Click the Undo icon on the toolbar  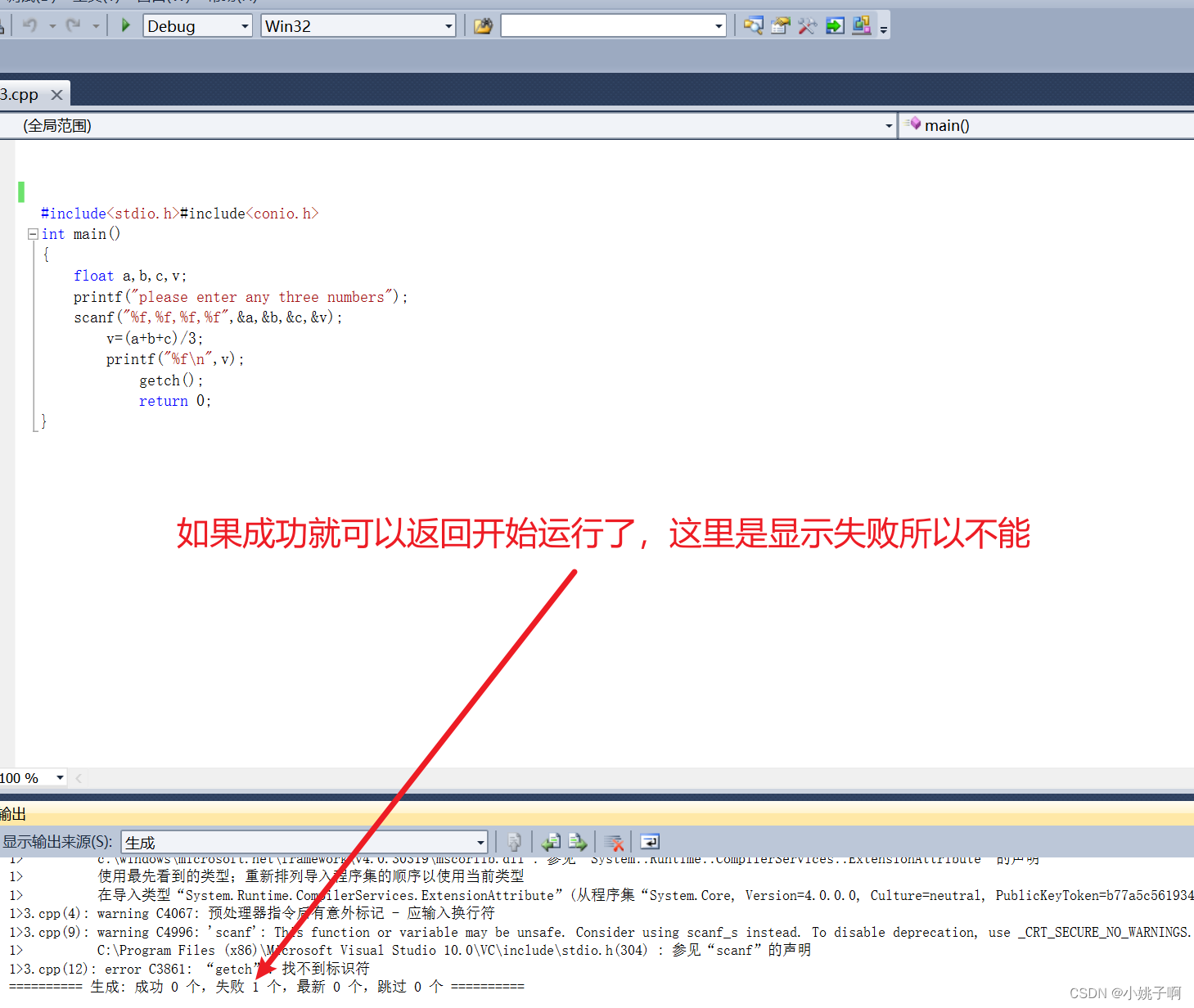point(30,25)
